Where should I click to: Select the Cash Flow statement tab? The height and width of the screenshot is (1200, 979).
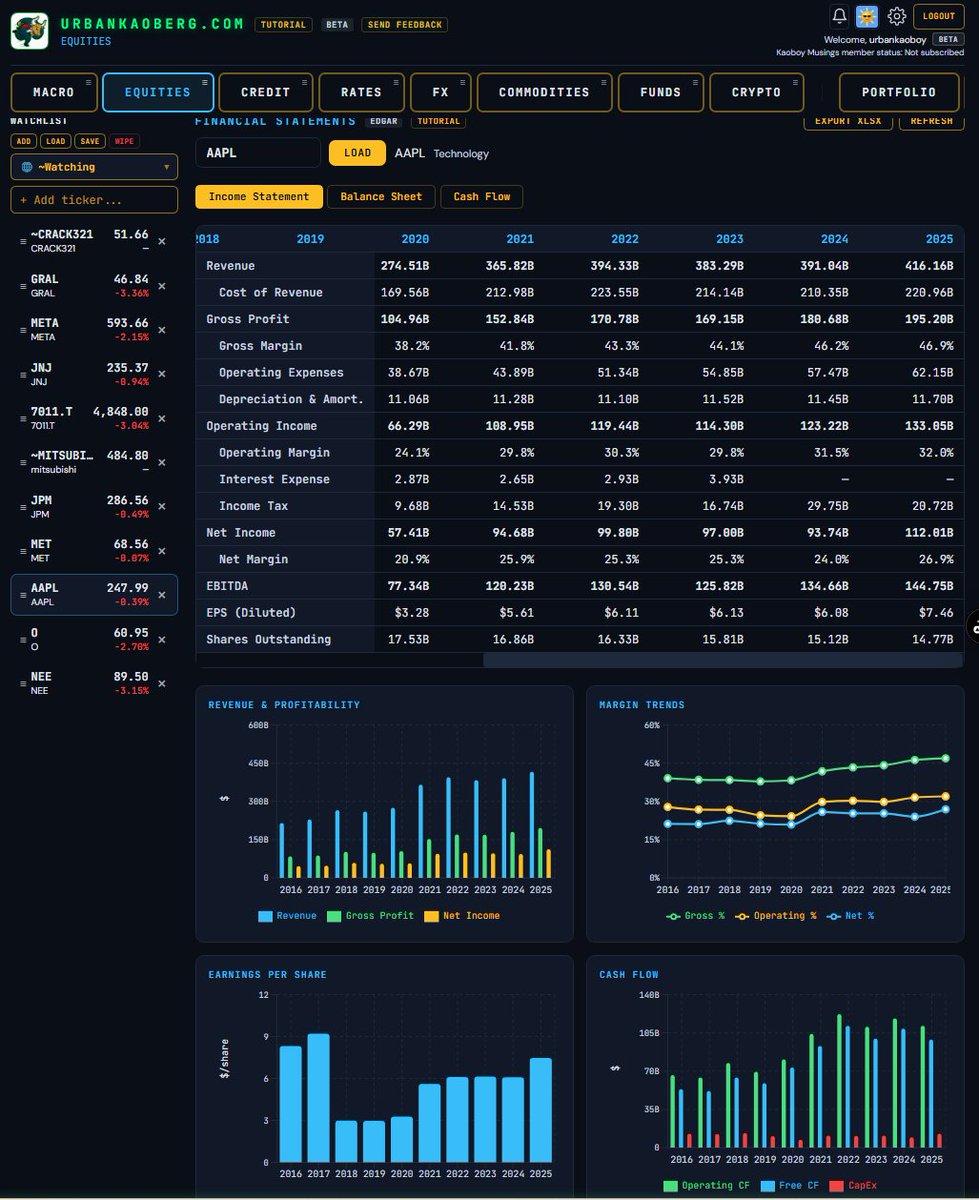click(482, 197)
